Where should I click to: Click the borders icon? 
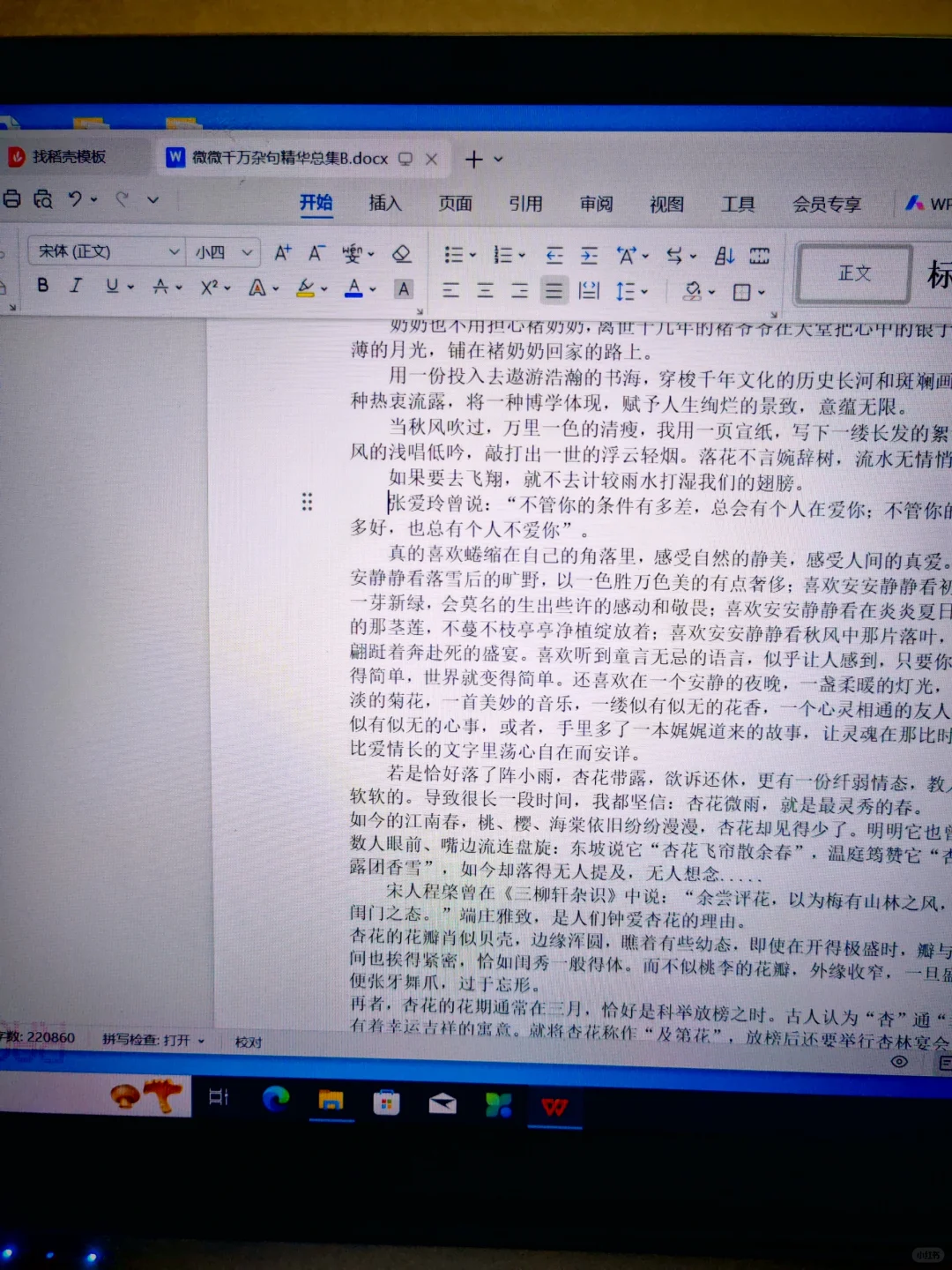742,292
